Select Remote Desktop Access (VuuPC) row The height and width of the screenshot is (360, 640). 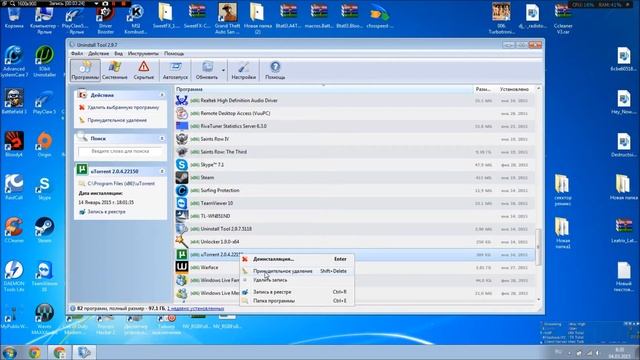point(354,113)
